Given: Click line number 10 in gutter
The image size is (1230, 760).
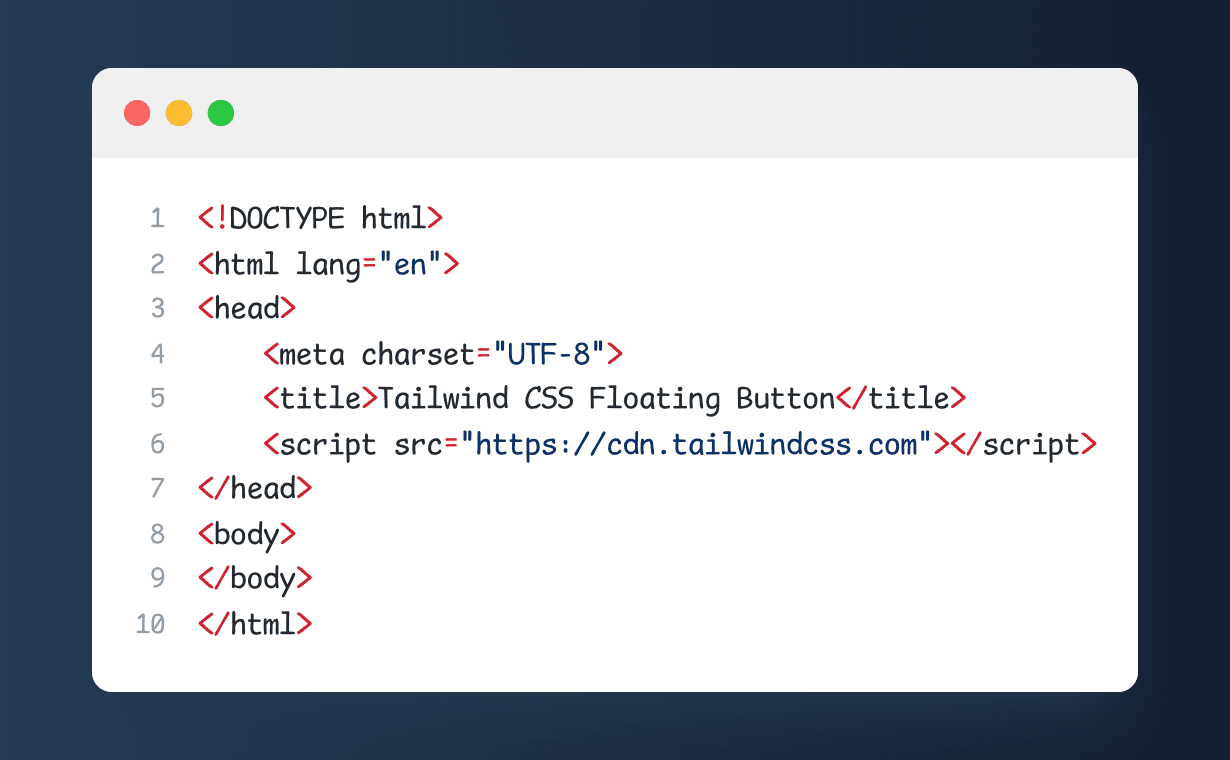Looking at the screenshot, I should [x=150, y=624].
